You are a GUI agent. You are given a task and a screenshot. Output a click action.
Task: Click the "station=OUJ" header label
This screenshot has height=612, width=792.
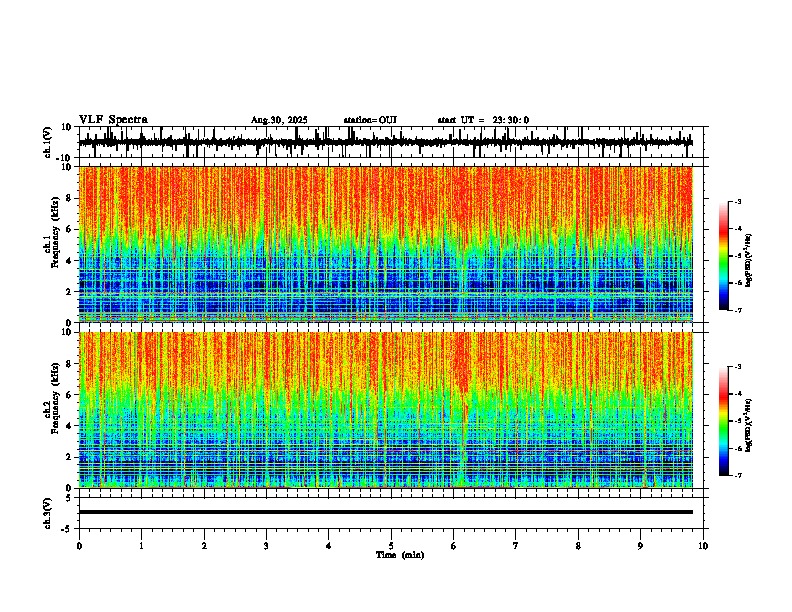pos(370,120)
